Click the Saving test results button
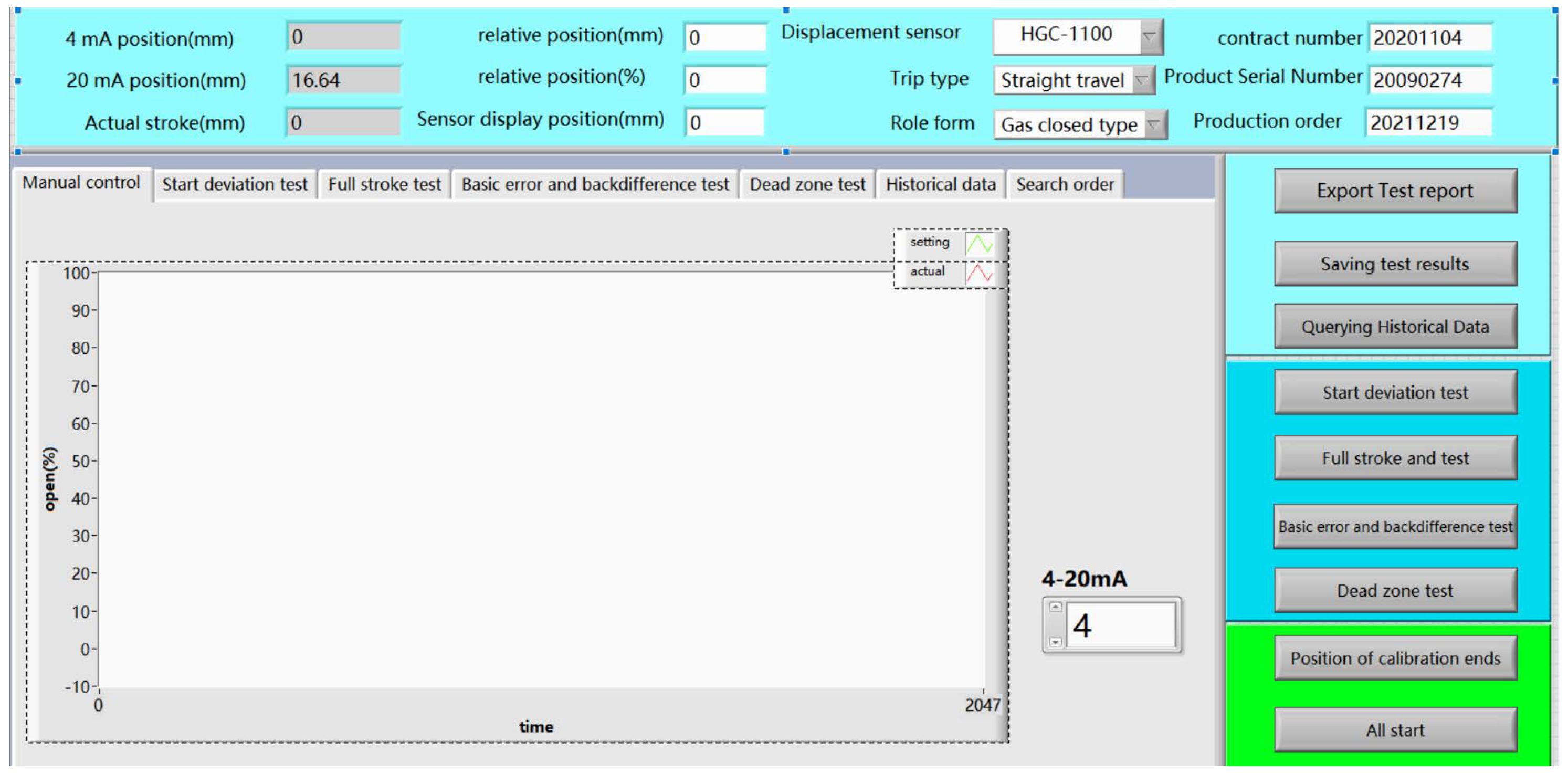Viewport: 1568px width, 773px height. [x=1395, y=264]
